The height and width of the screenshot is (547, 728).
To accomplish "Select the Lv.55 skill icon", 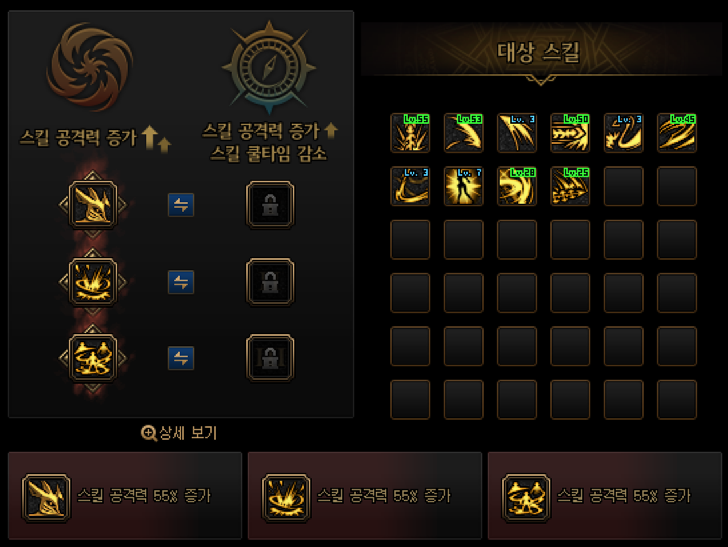I will coord(410,133).
